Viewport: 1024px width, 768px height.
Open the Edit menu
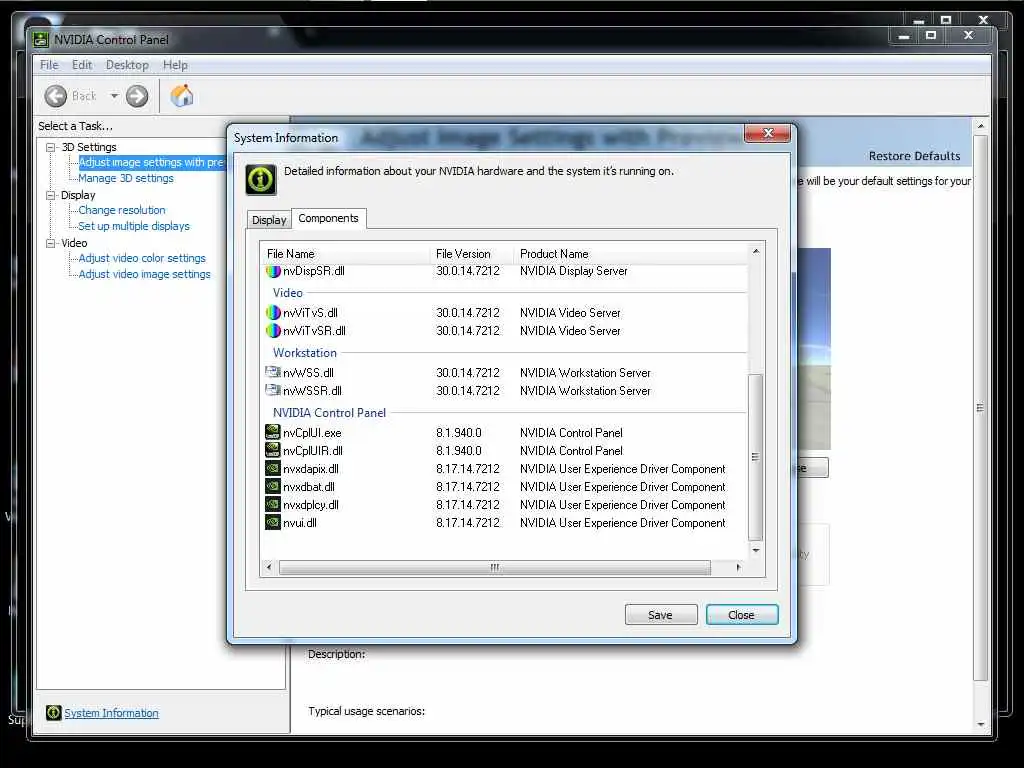pos(82,65)
